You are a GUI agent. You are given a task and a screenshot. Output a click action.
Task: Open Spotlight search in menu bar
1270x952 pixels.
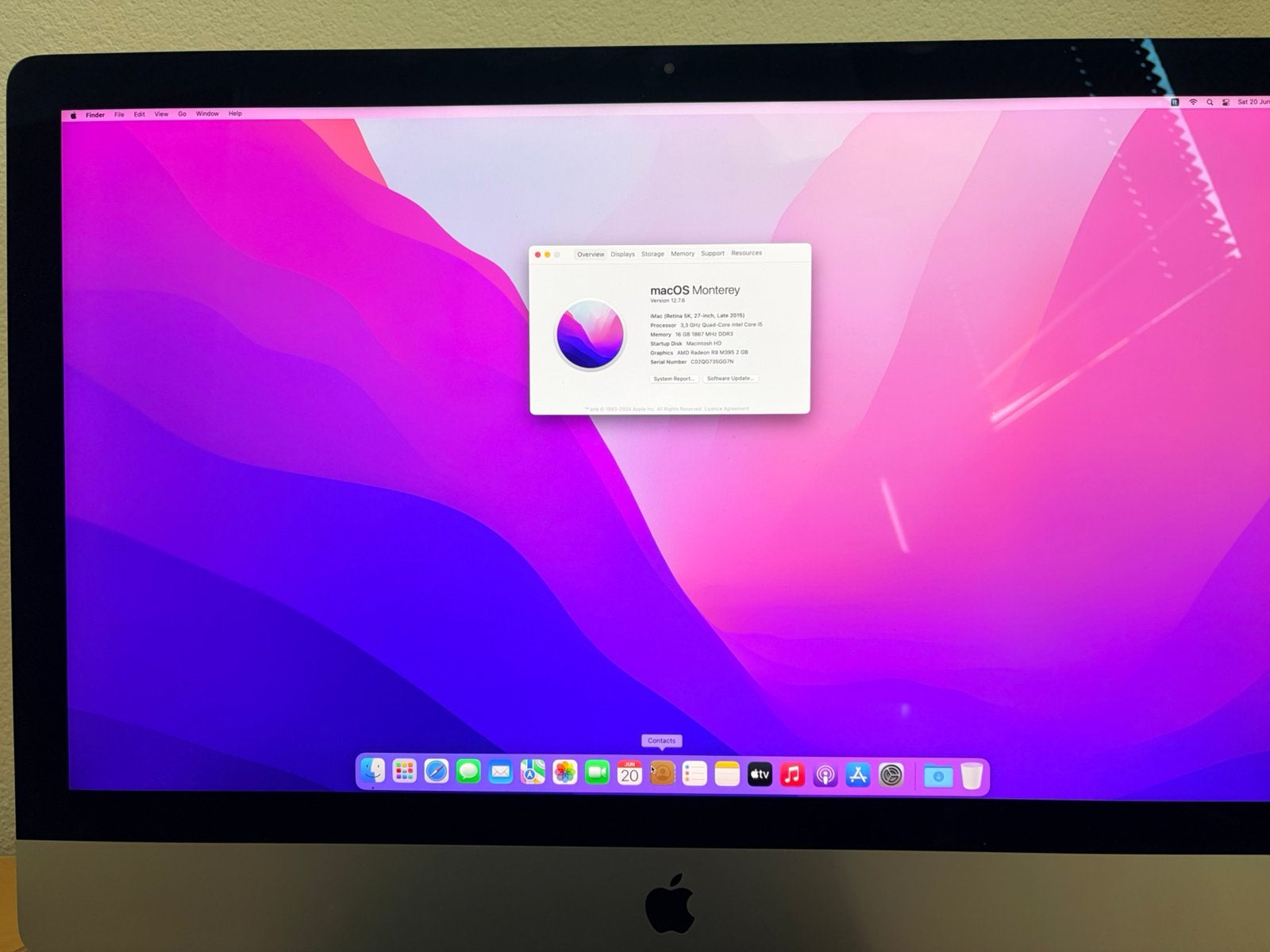(1210, 102)
